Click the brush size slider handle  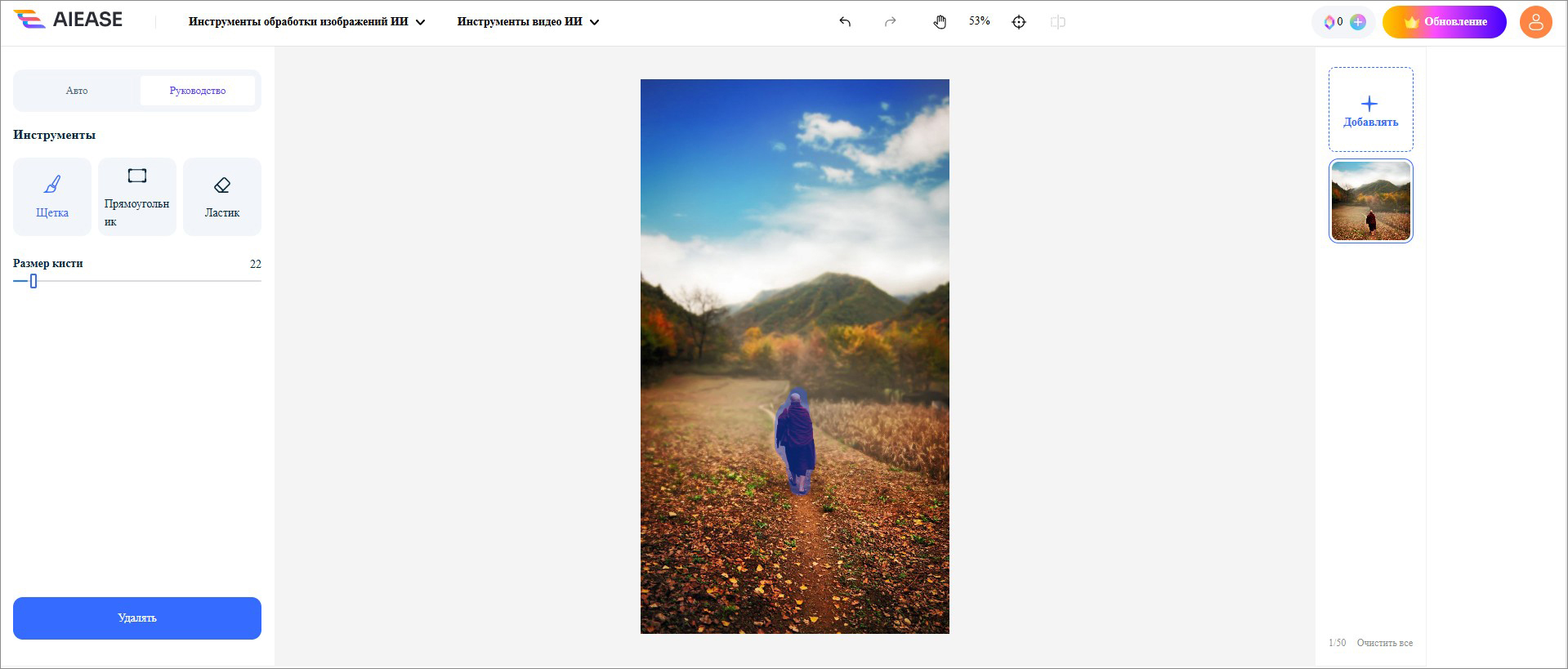coord(34,281)
